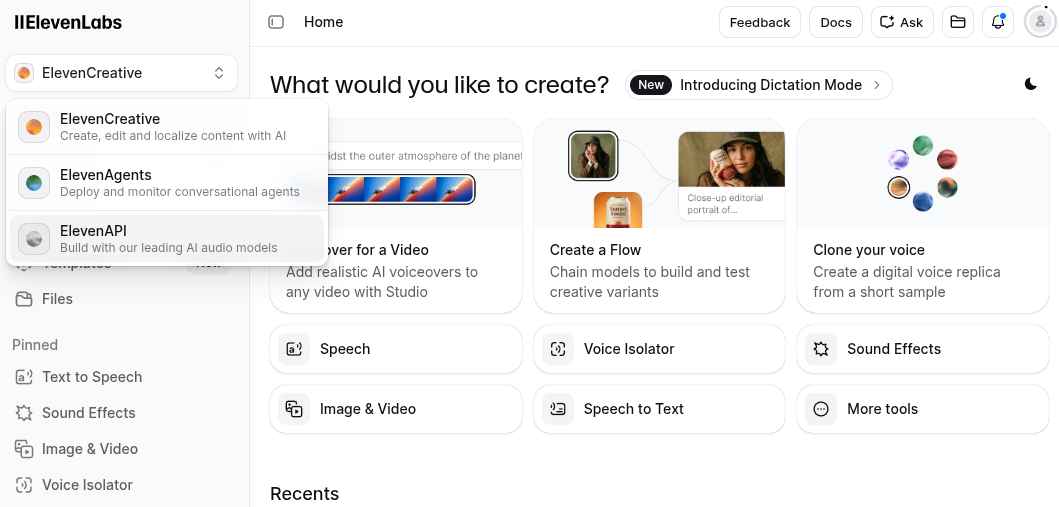Click the Home breadcrumb title
This screenshot has width=1059, height=507.
[x=324, y=22]
